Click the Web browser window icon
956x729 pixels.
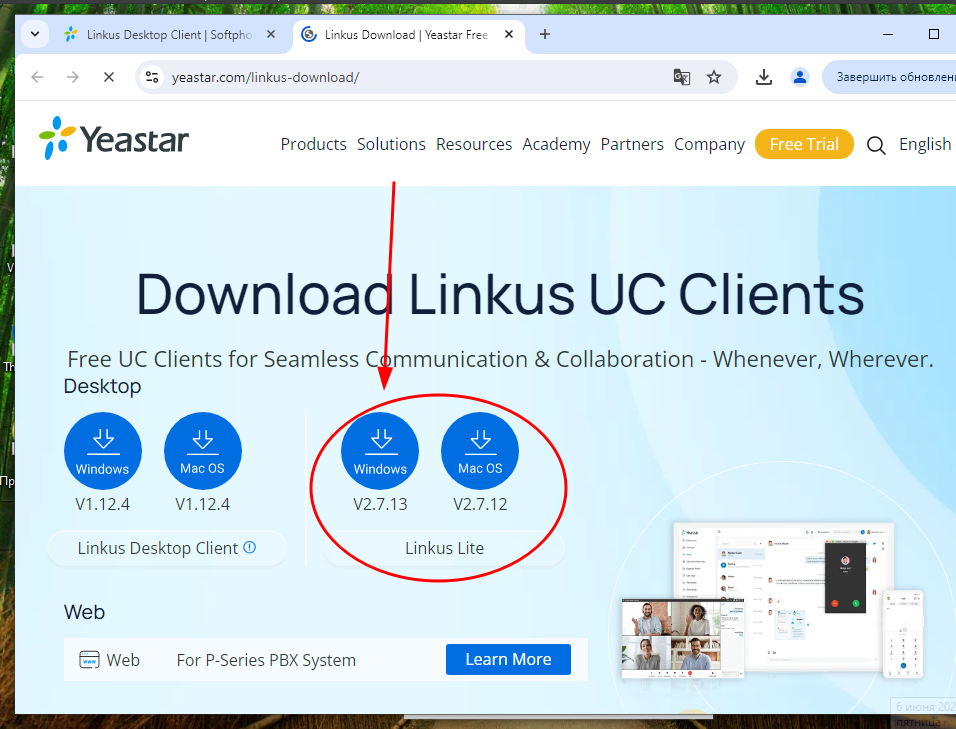coord(90,660)
